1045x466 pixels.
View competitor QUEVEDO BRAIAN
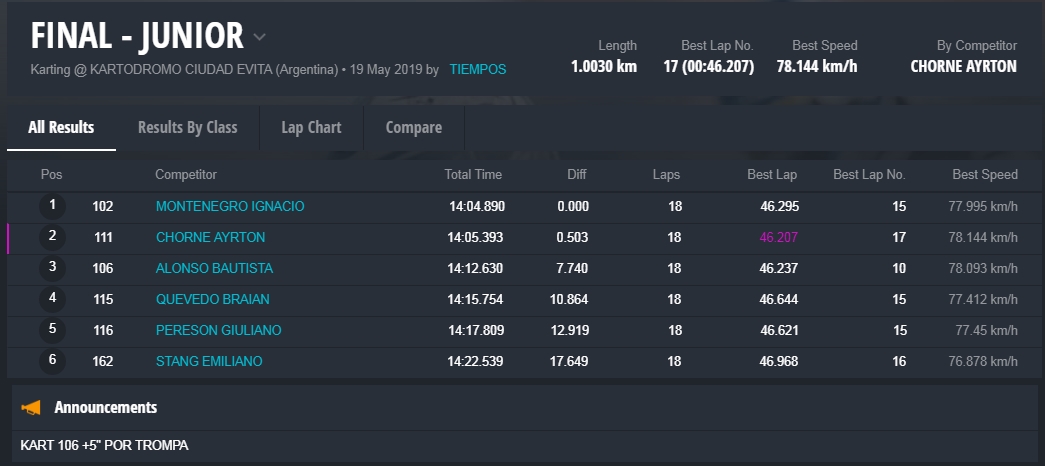[213, 299]
